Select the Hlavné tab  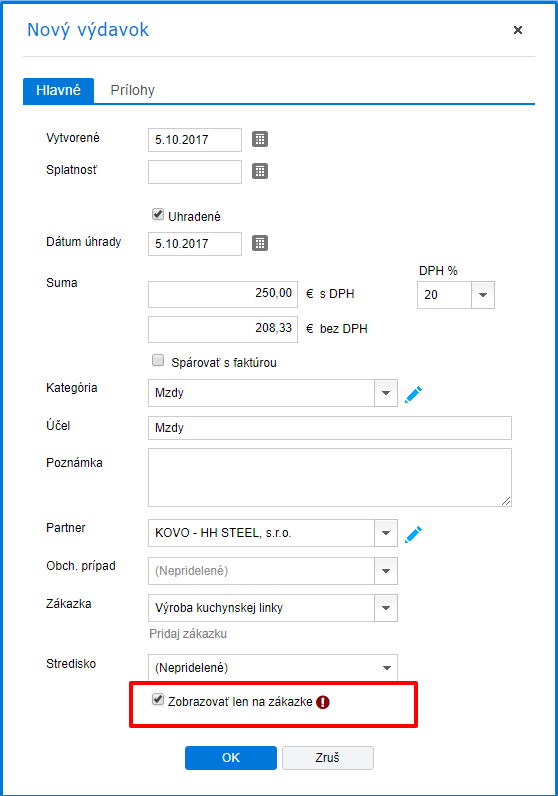(58, 90)
